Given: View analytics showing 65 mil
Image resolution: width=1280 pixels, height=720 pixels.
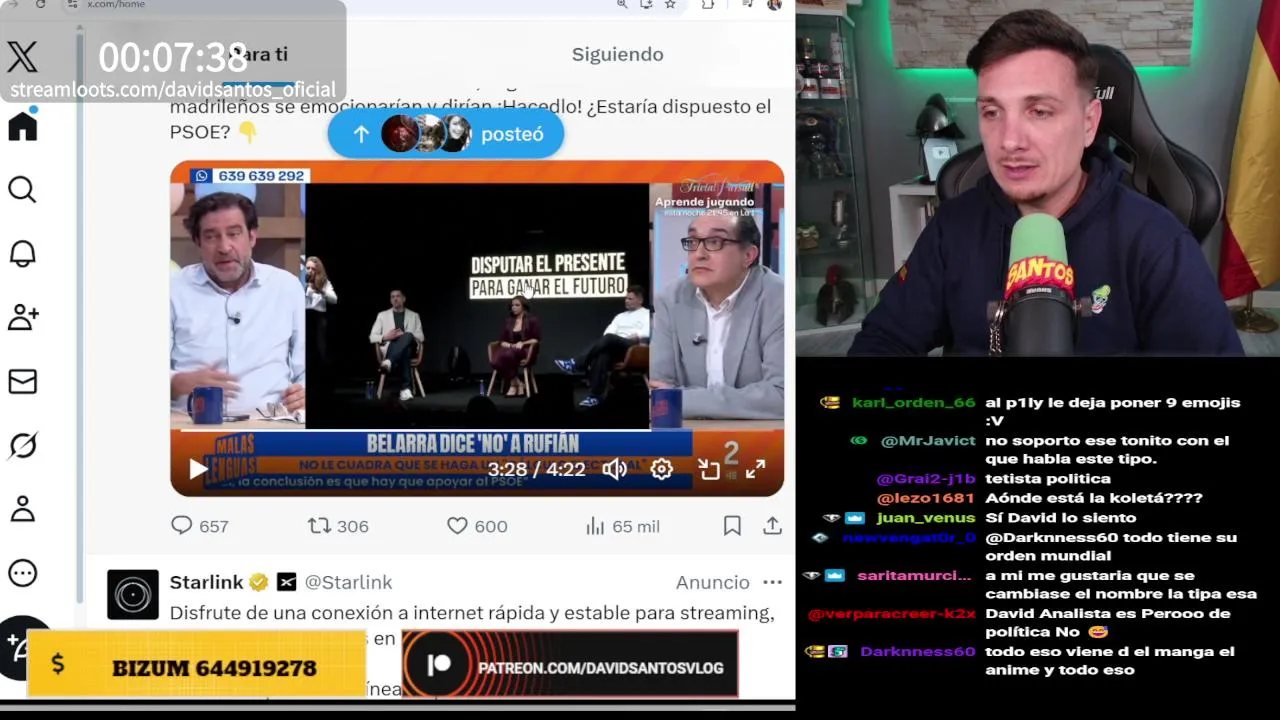Looking at the screenshot, I should tap(622, 526).
